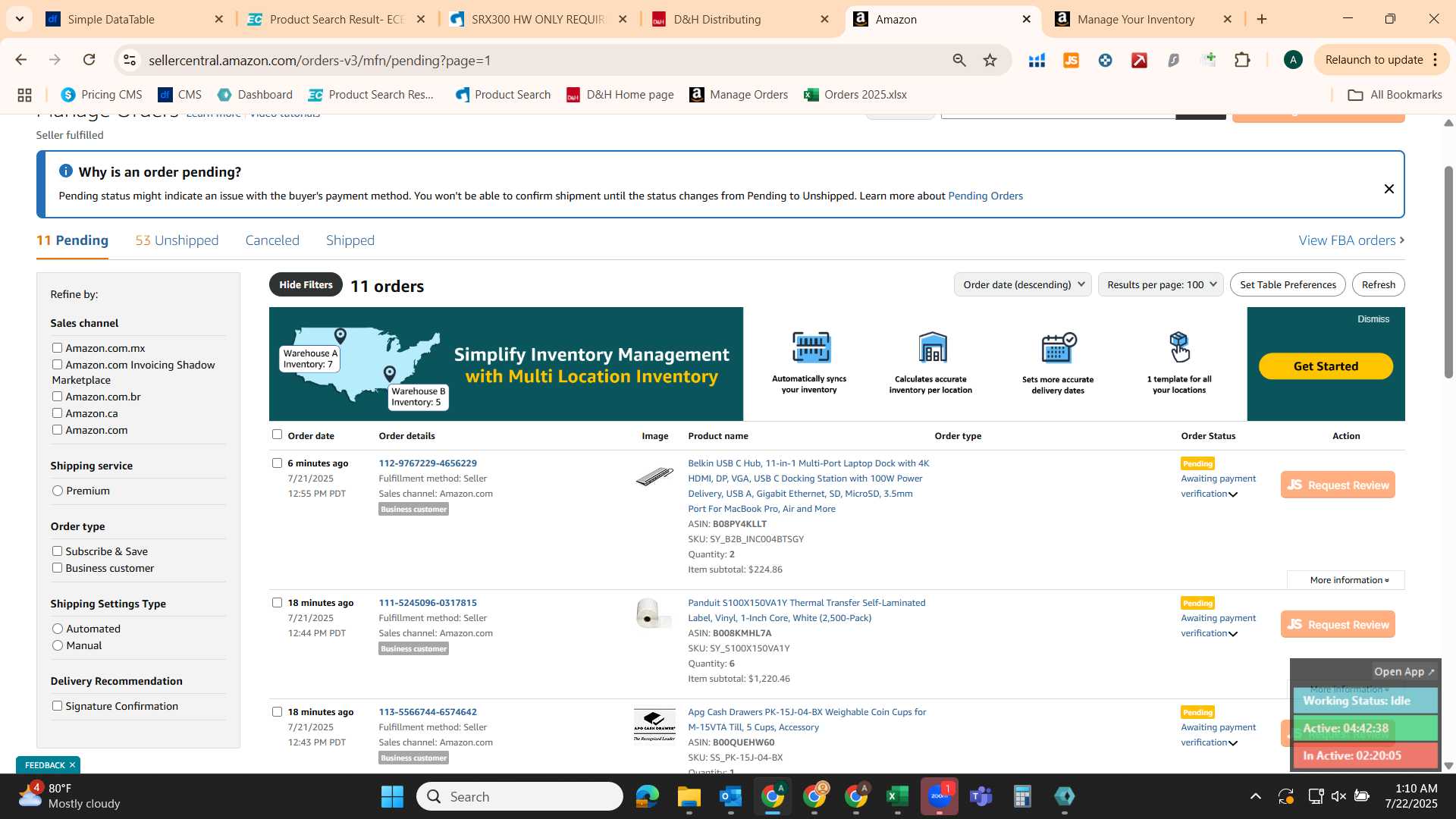Expand Belkin order awaiting payment status

pyautogui.click(x=1233, y=494)
